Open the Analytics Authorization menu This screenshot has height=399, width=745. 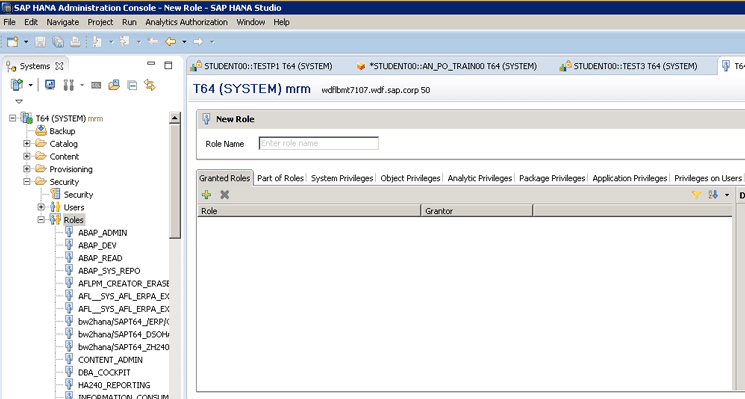(x=186, y=22)
